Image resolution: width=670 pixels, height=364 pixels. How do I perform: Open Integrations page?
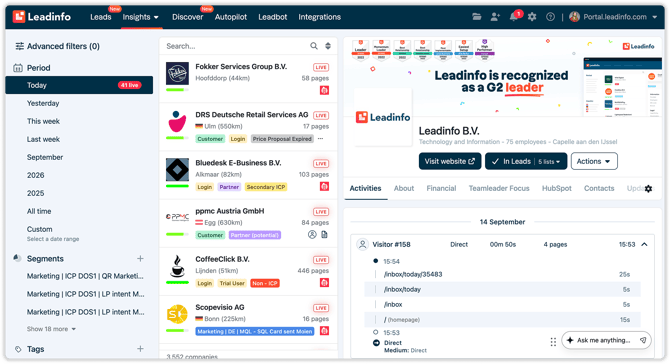(320, 17)
